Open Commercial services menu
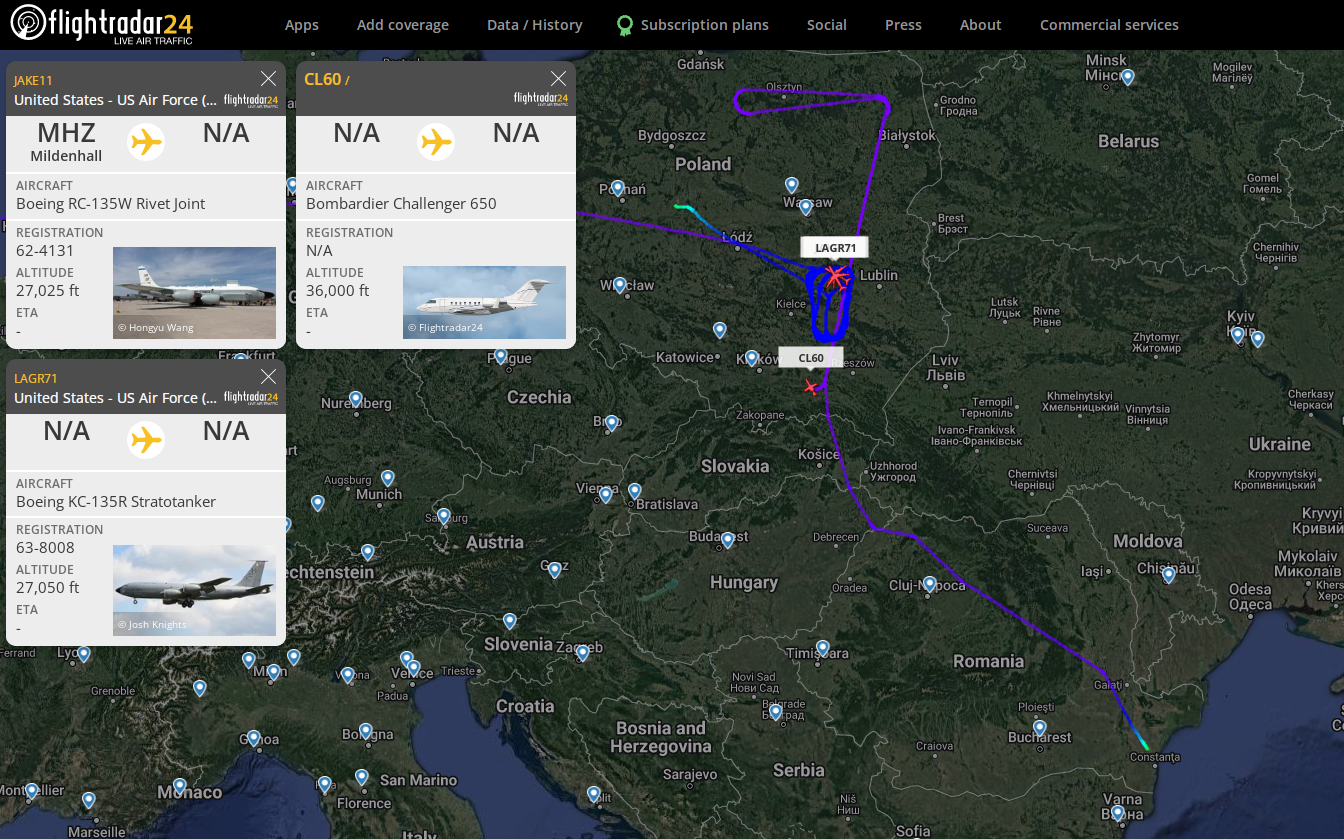Viewport: 1344px width, 839px height. [1109, 25]
